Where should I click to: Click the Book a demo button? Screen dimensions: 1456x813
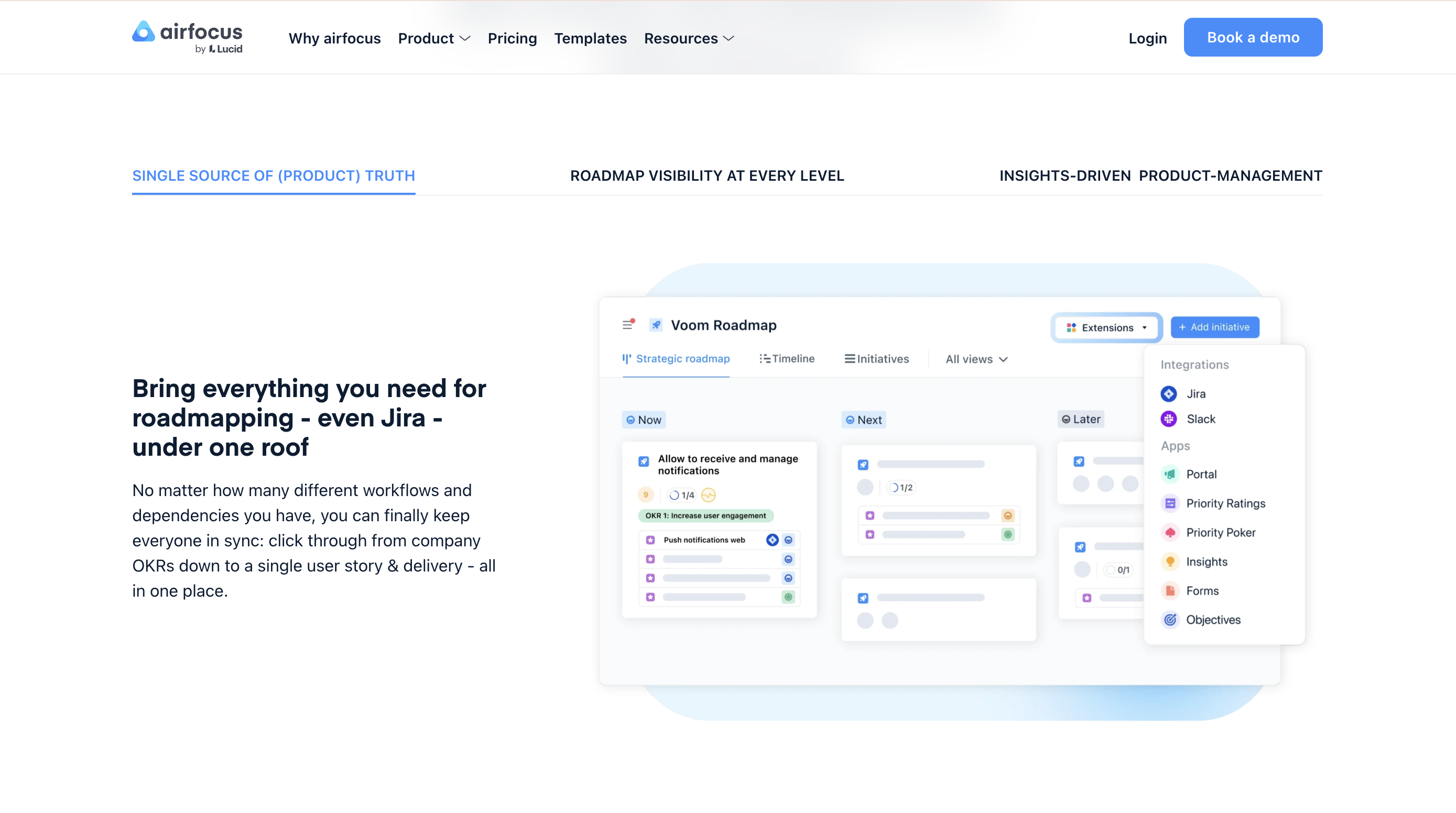point(1253,37)
